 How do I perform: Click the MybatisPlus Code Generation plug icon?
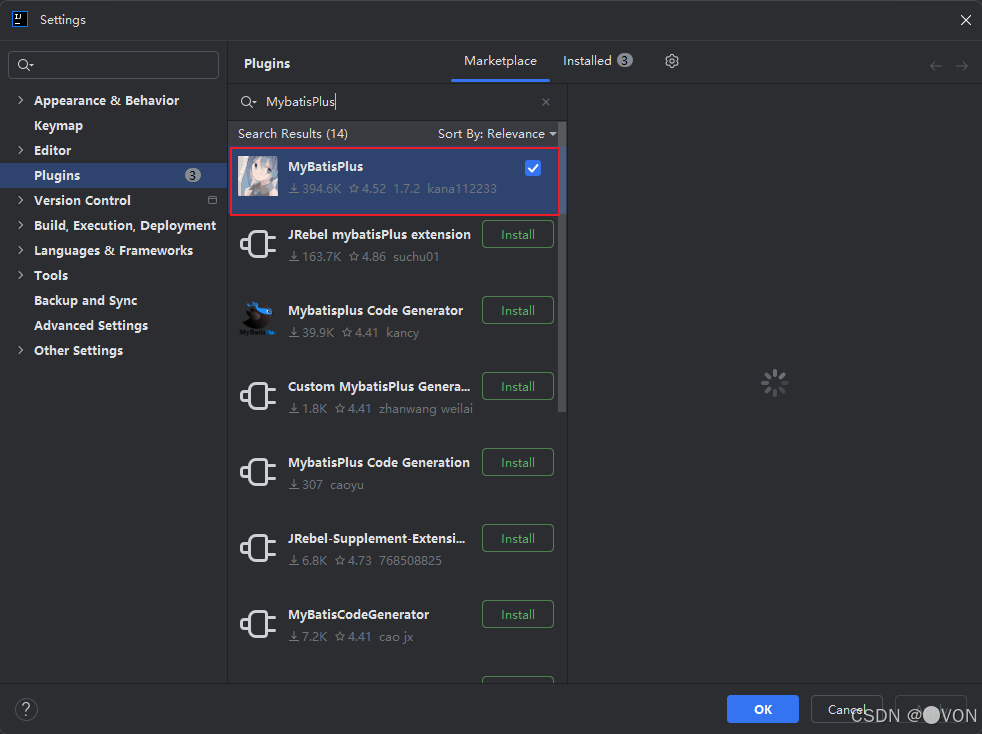pos(258,472)
